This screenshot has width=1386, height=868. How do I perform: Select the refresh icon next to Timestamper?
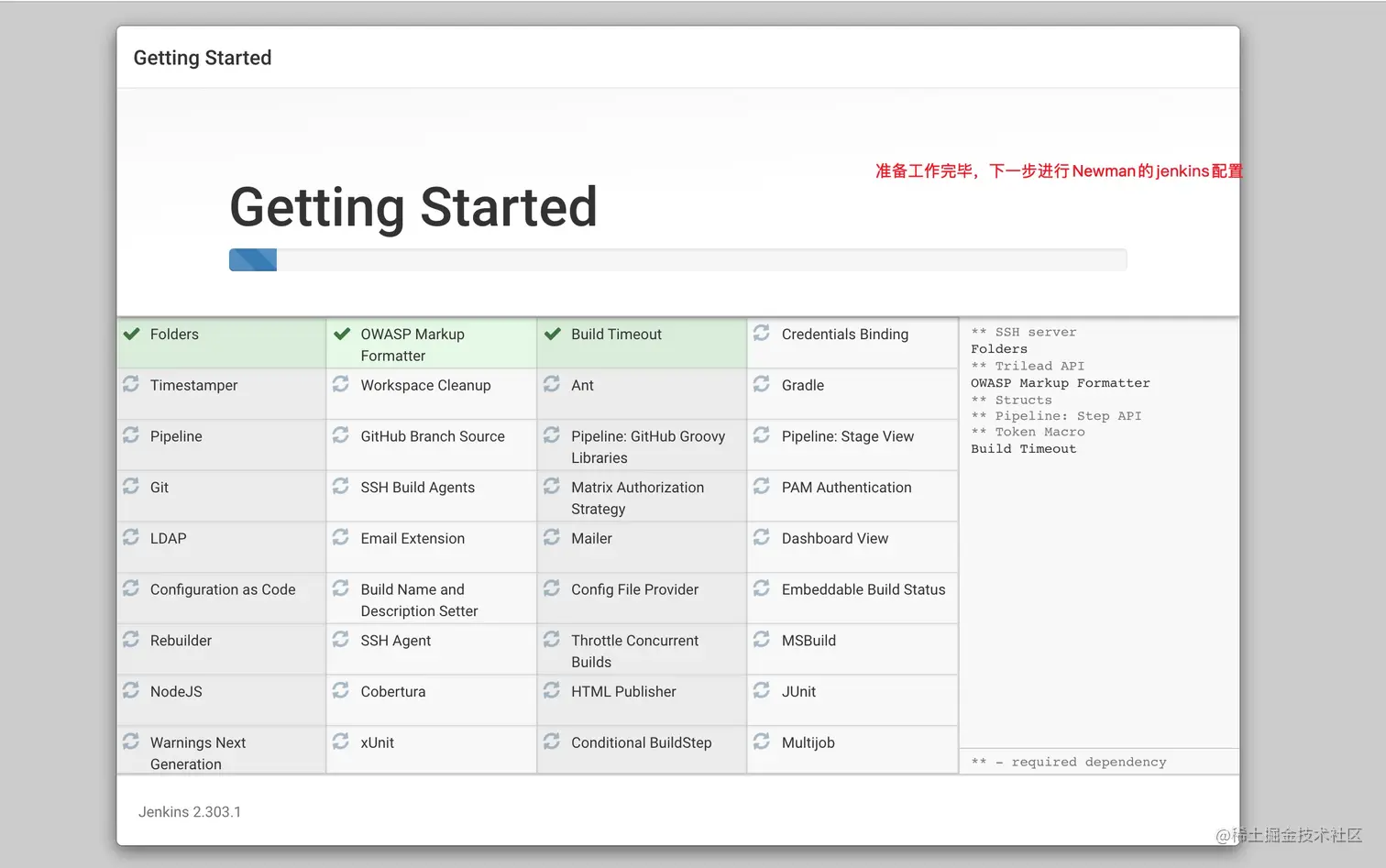click(x=131, y=384)
